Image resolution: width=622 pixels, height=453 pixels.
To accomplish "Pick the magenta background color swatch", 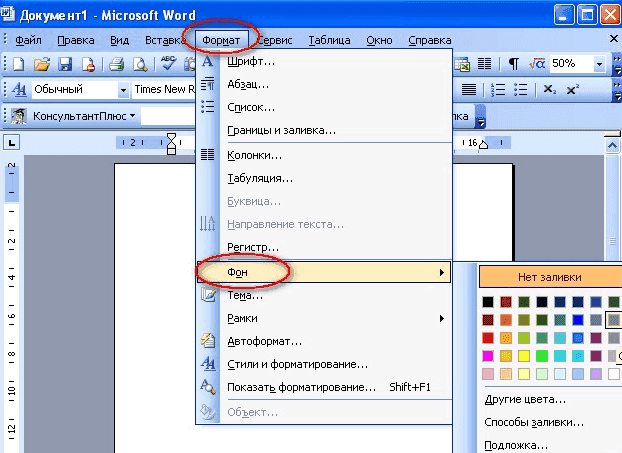I will (x=488, y=355).
